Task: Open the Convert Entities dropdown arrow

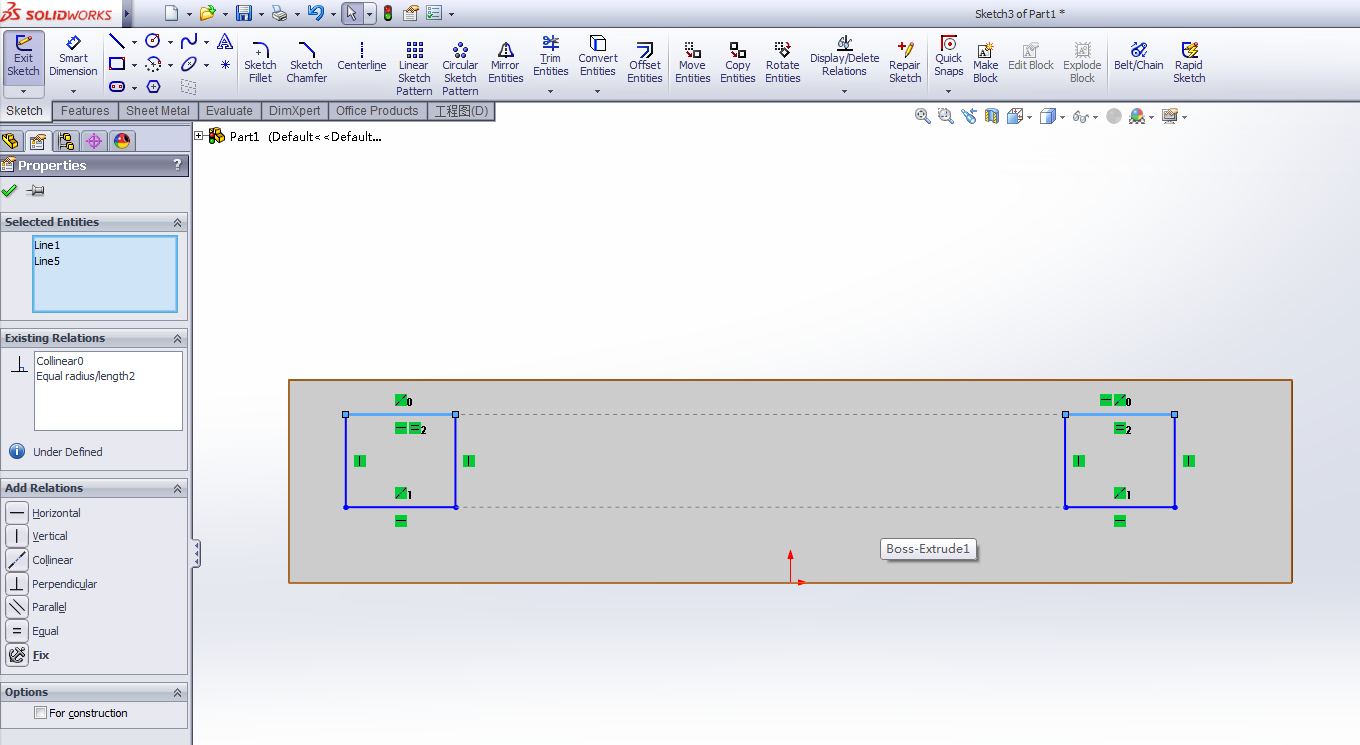Action: [x=597, y=91]
